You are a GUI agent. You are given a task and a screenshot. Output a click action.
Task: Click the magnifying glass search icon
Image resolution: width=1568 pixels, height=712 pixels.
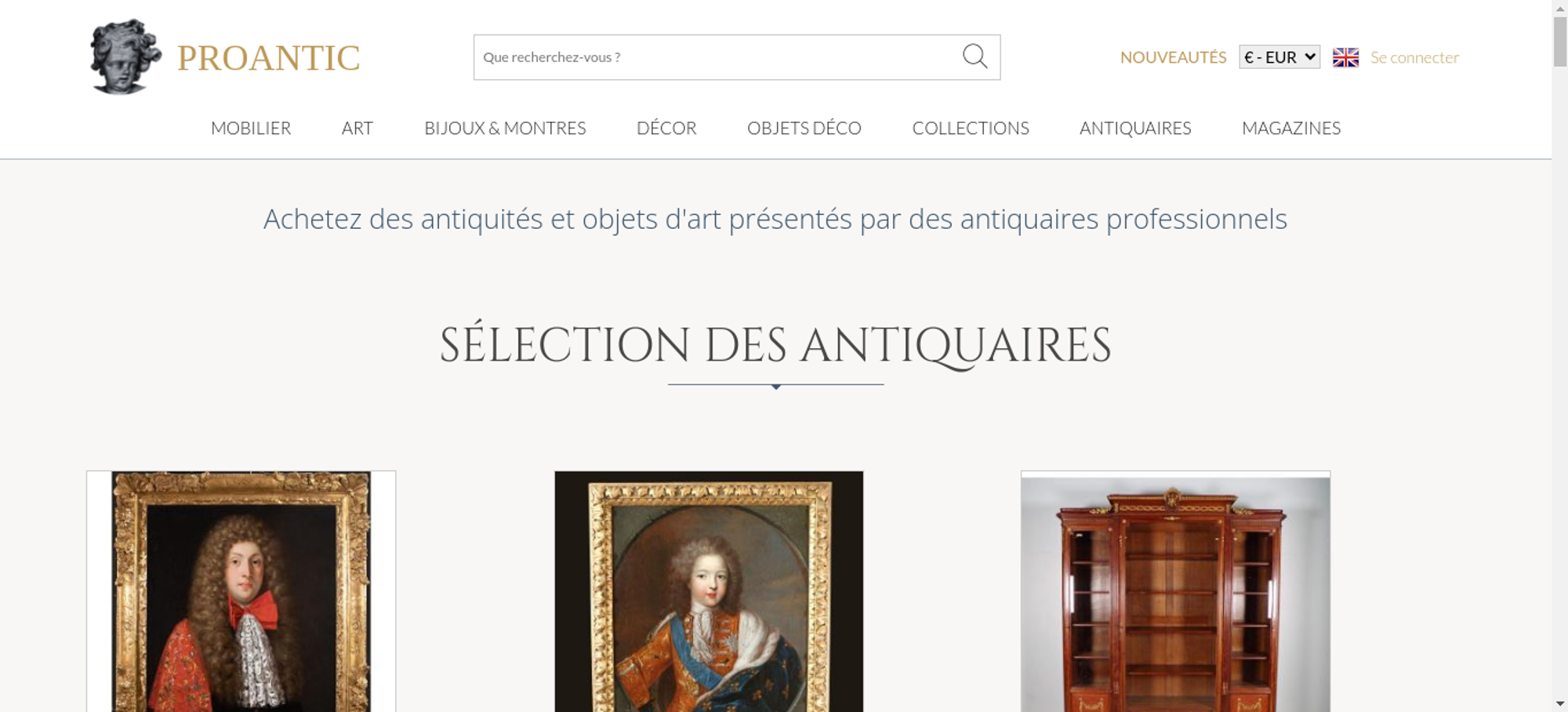[975, 56]
